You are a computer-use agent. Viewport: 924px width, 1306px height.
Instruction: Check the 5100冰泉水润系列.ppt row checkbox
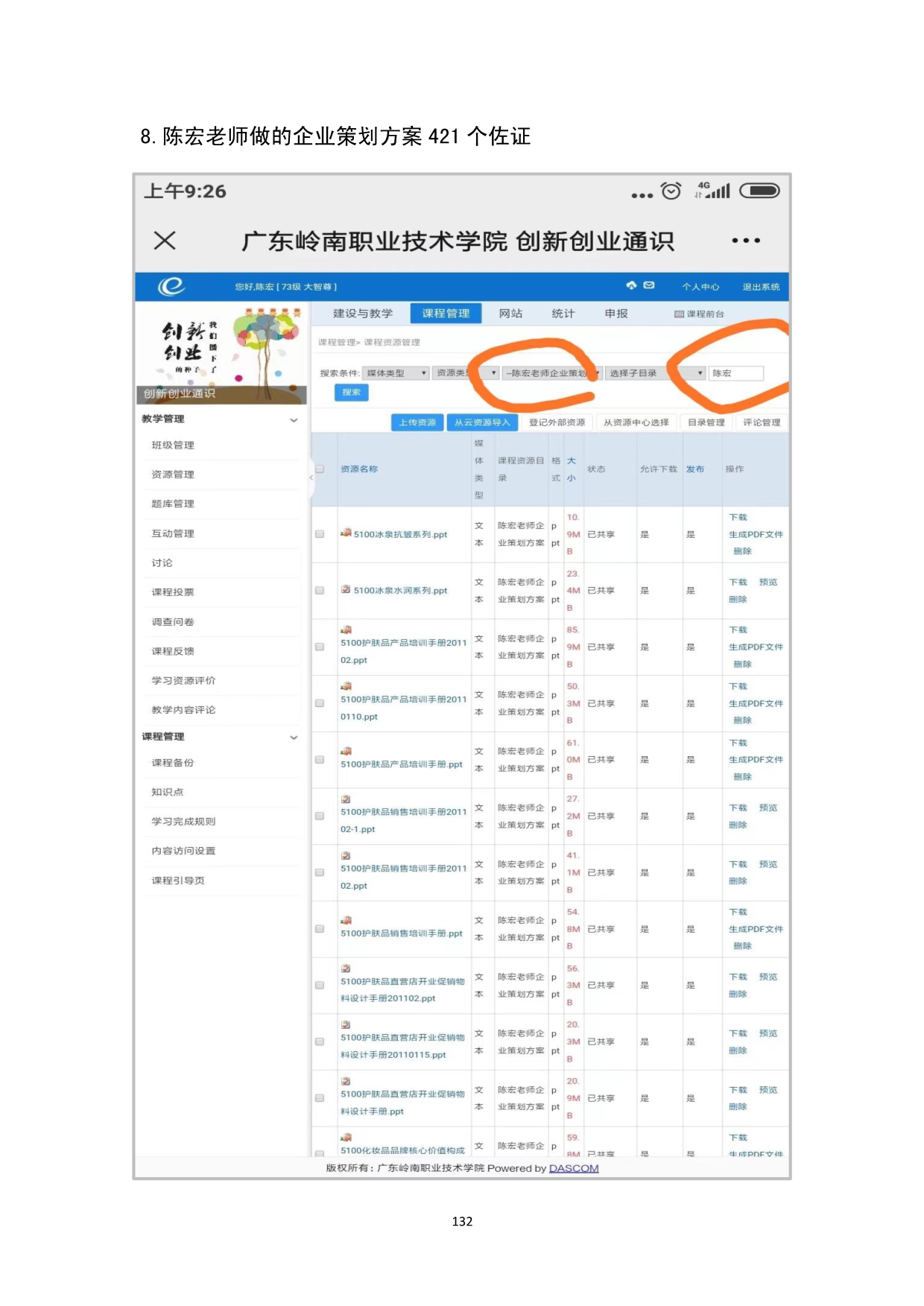(x=320, y=590)
